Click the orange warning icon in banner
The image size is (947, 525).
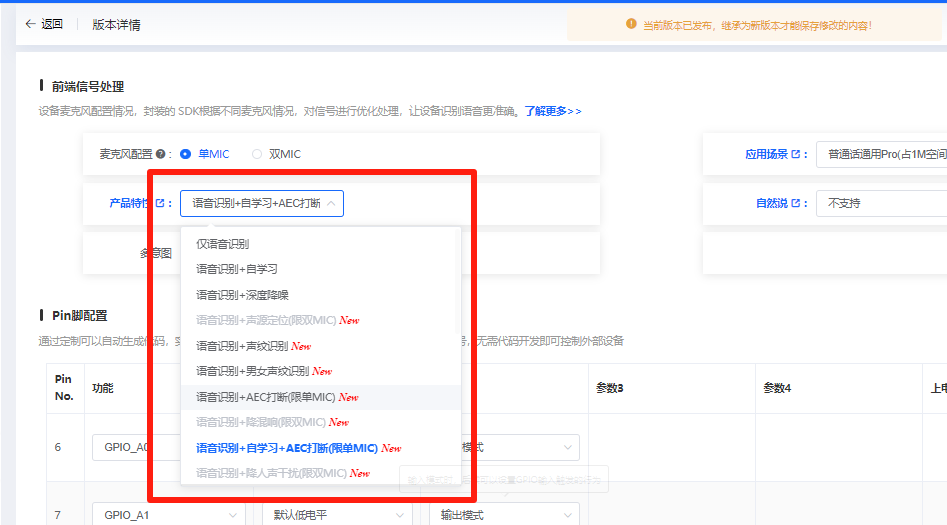(x=631, y=24)
